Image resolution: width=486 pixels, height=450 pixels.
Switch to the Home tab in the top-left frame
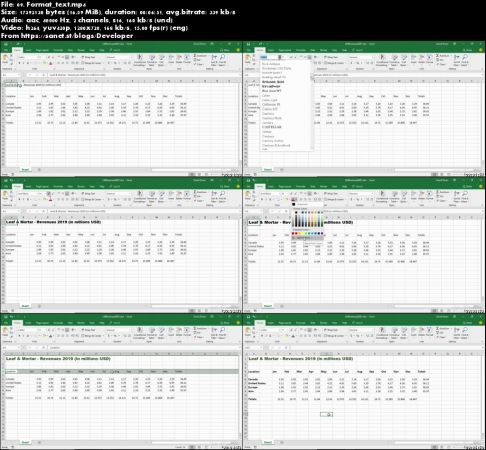[17, 50]
